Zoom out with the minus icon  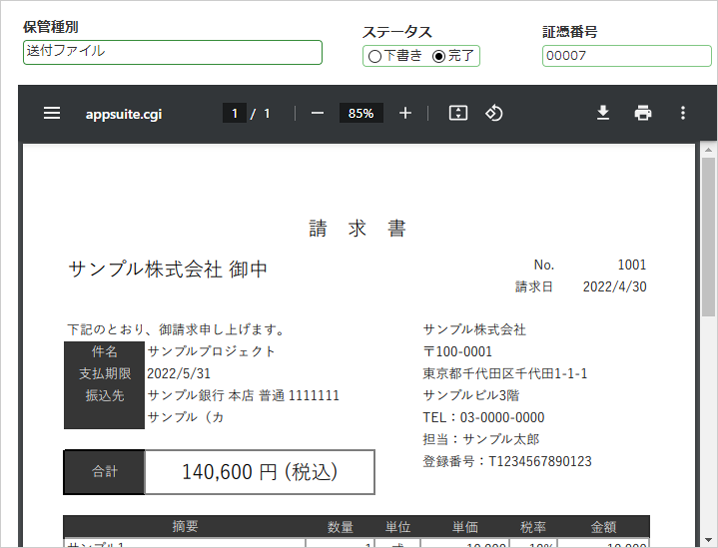click(318, 113)
